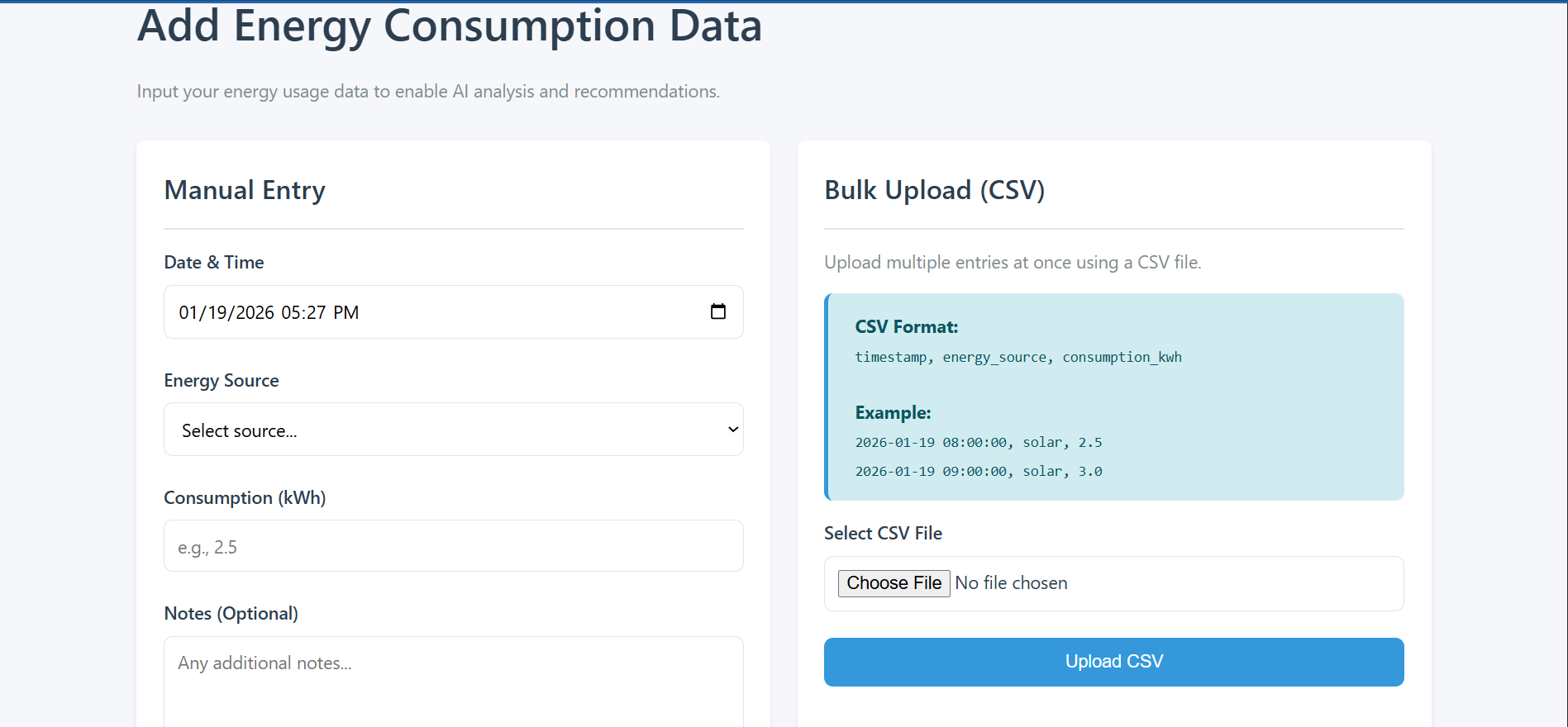This screenshot has width=1568, height=727.
Task: Select the minutes value in time field
Action: click(x=317, y=313)
